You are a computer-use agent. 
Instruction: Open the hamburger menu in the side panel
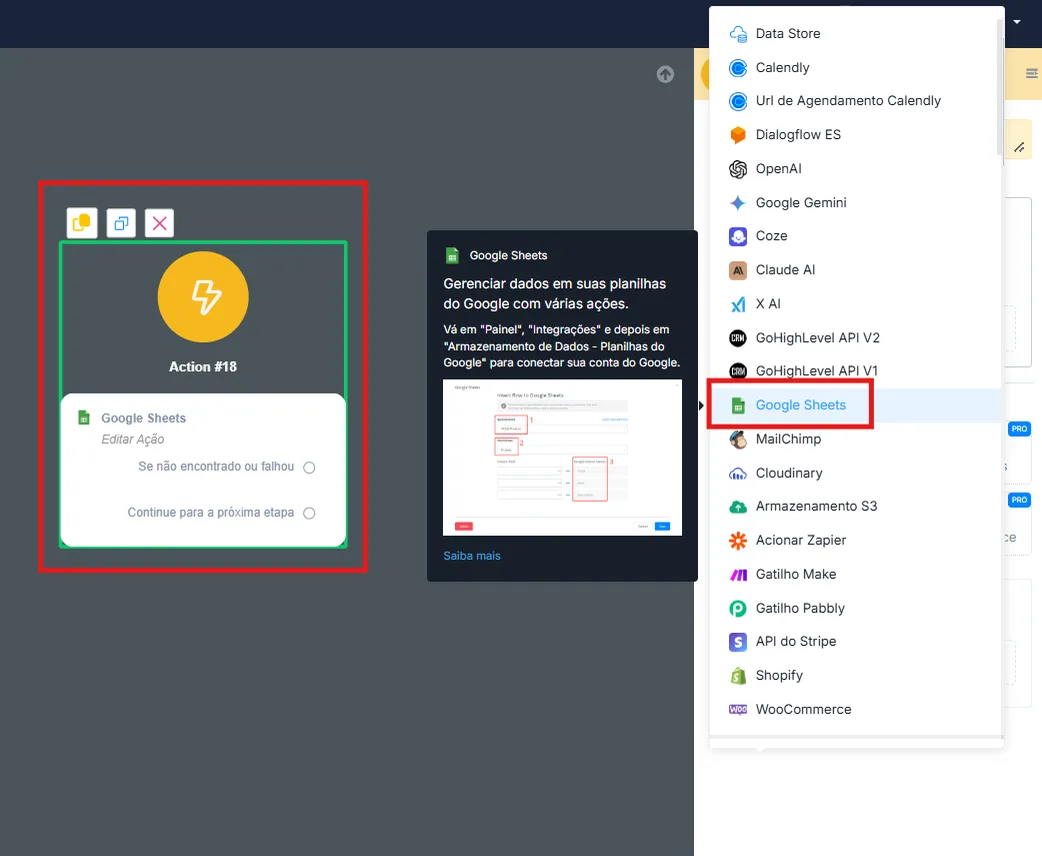(1031, 73)
